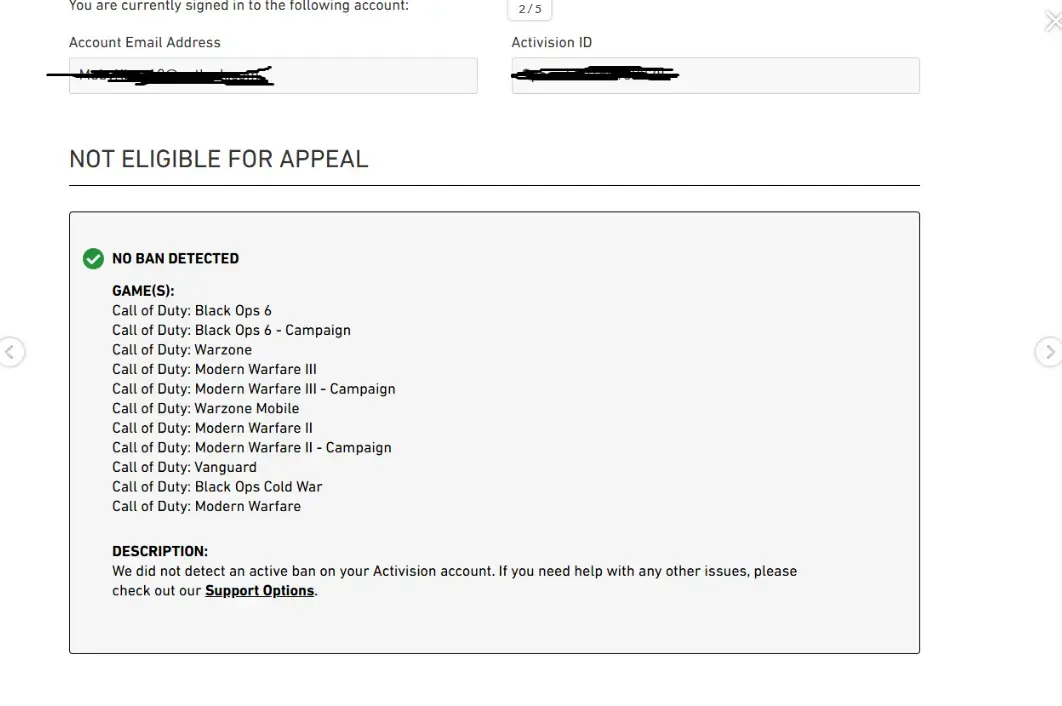This screenshot has width=1062, height=706.
Task: Advance to the next image with right arrow
Action: [1047, 352]
